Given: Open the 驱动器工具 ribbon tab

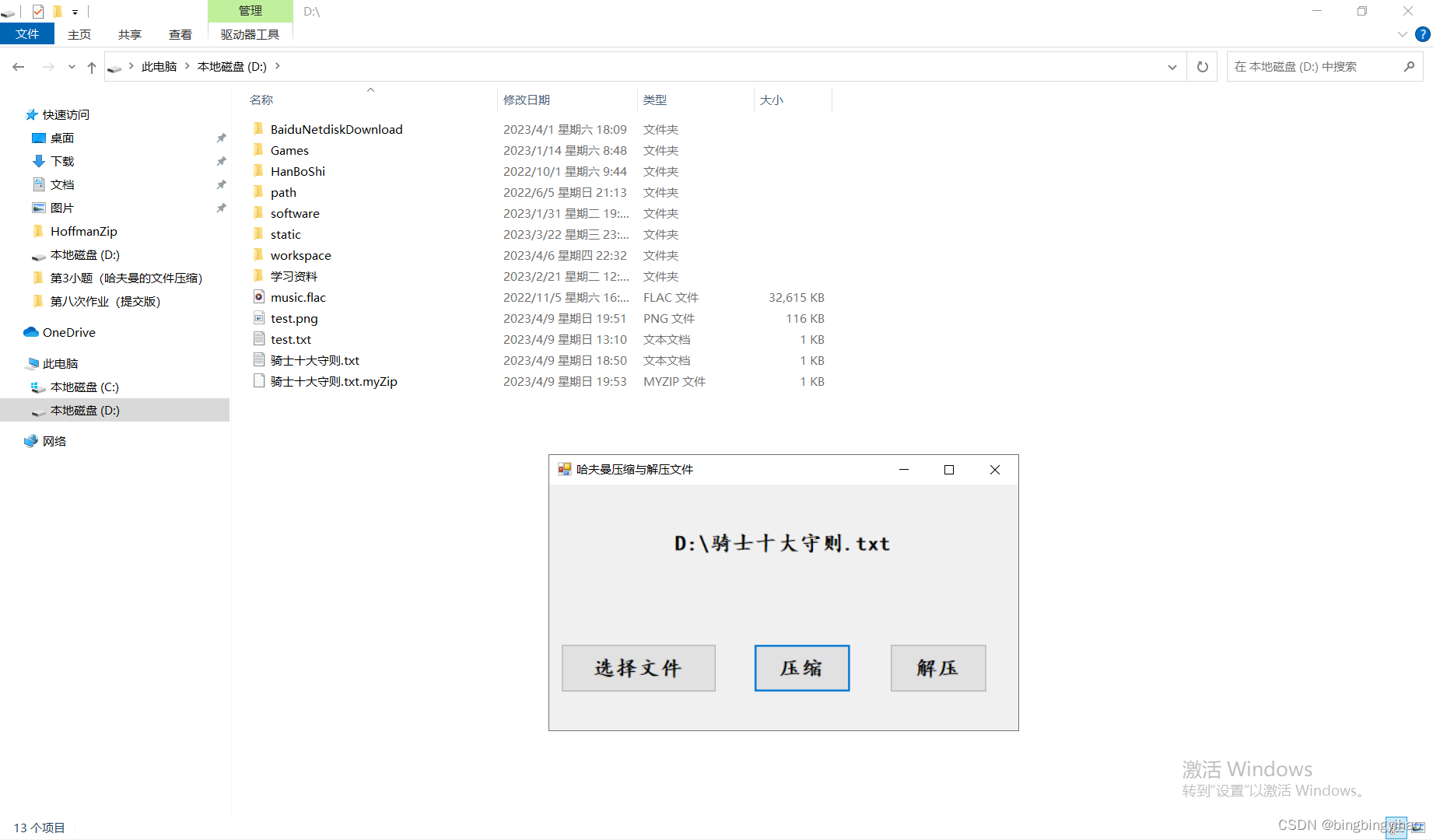Looking at the screenshot, I should pyautogui.click(x=250, y=34).
